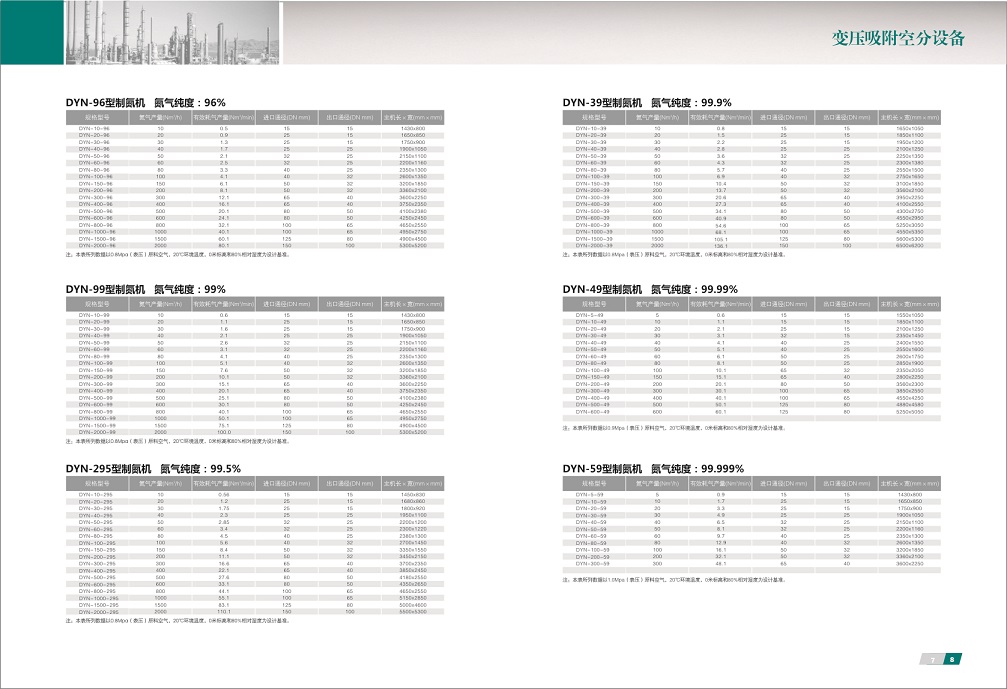Click 氮气产量 header in the DYN-96 table

click(160, 118)
